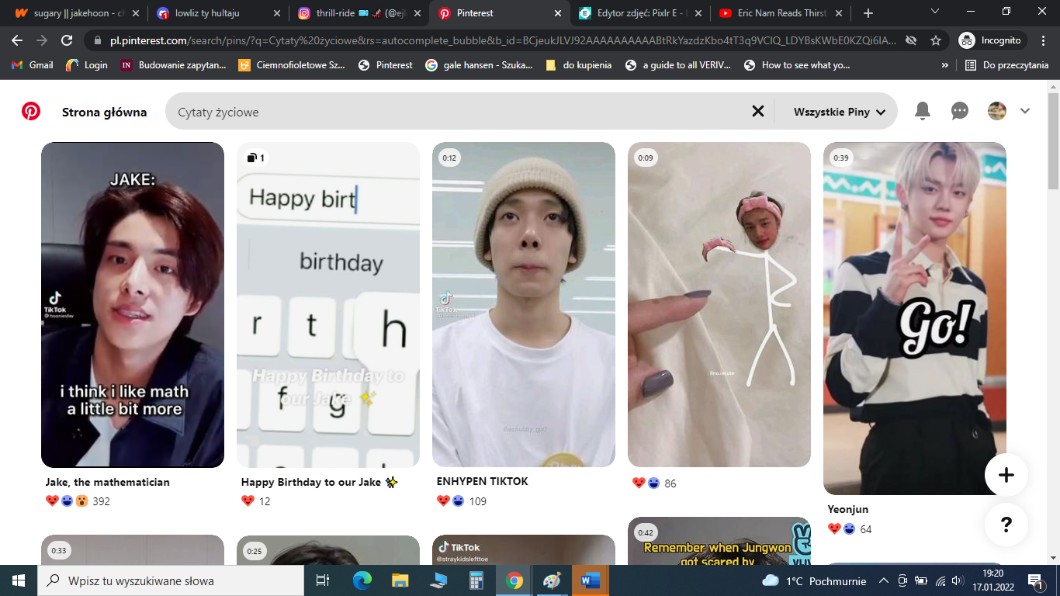The image size is (1060, 596).
Task: Open Gmail bookmark in bookmarks bar
Action: [32, 65]
